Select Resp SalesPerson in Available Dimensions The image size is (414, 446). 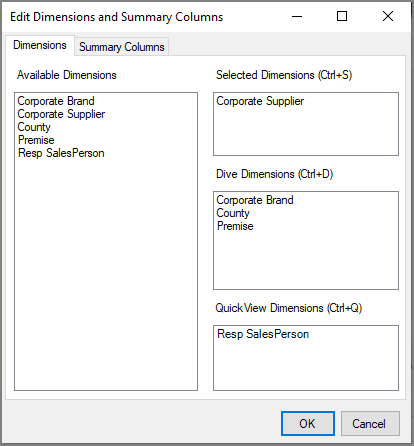[x=61, y=153]
